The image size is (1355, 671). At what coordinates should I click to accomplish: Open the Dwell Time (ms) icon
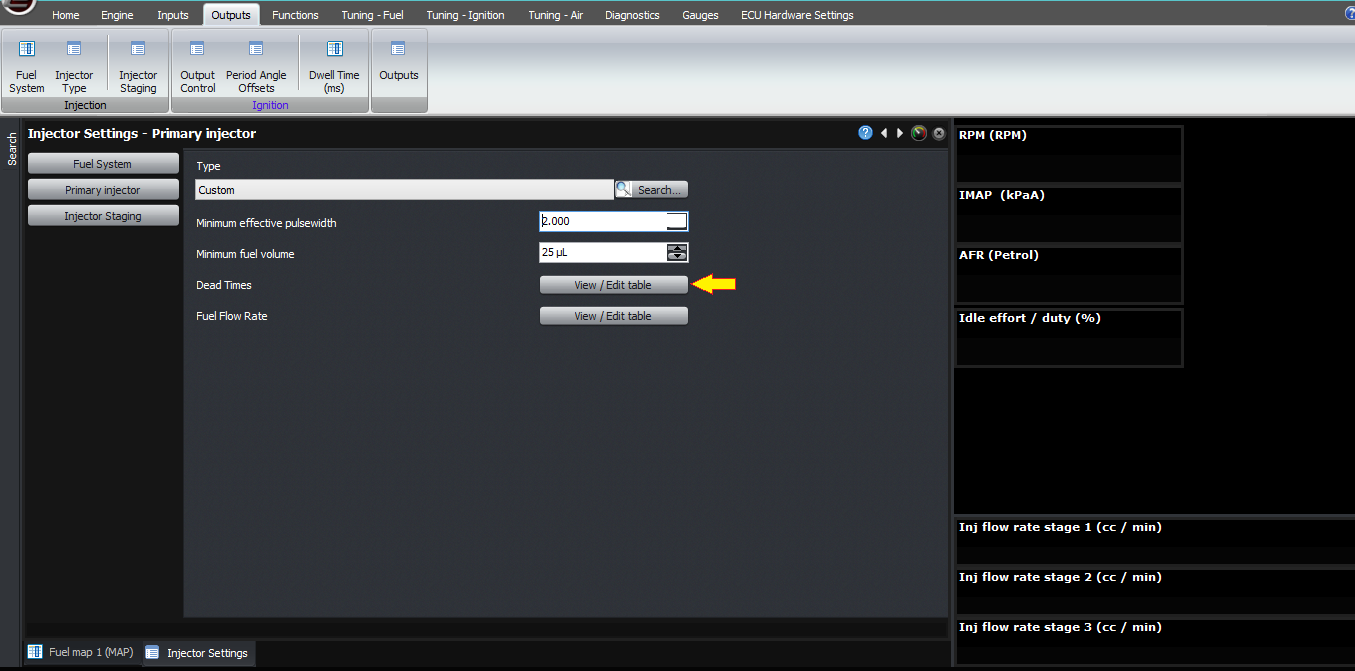[334, 66]
